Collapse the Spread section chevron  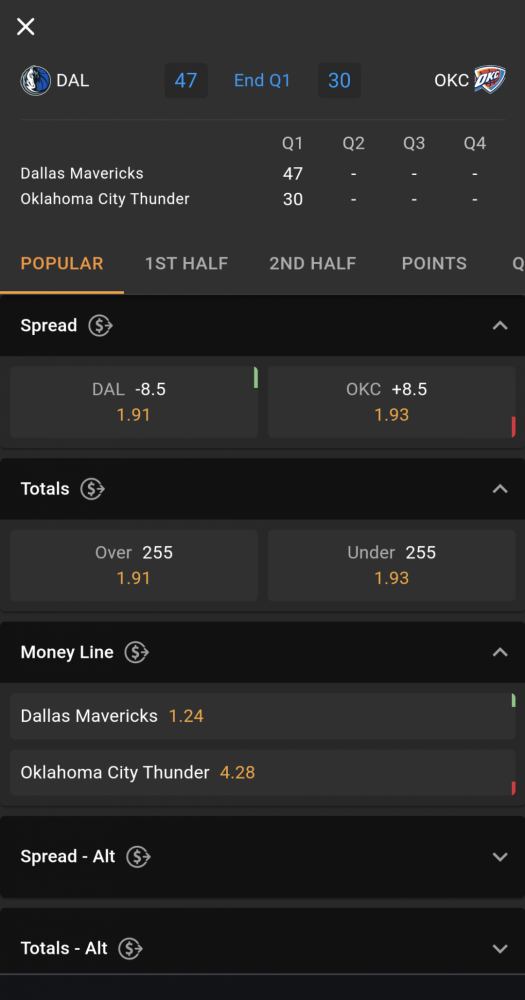click(x=500, y=326)
